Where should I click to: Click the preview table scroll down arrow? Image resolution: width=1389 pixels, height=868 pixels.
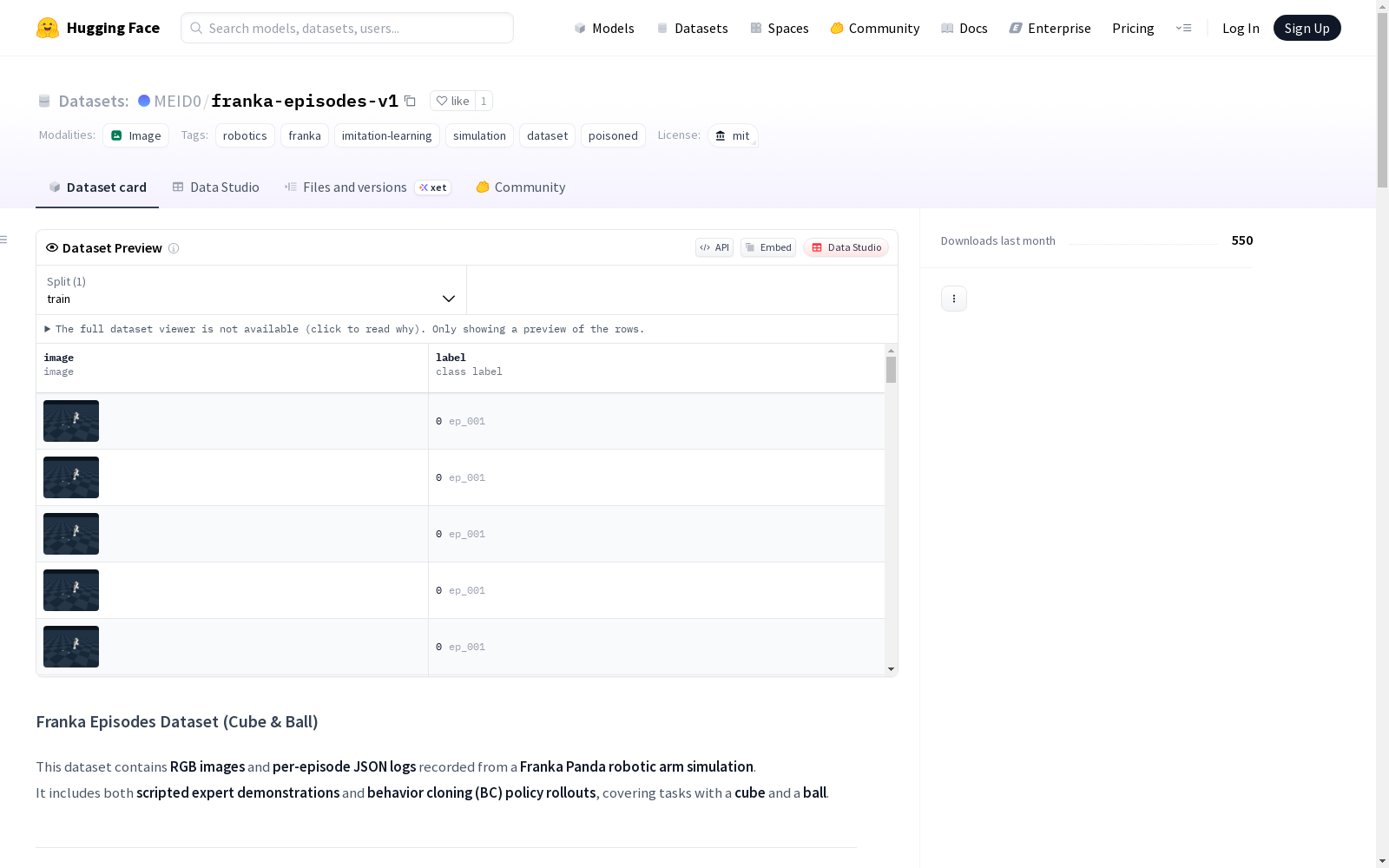point(891,669)
